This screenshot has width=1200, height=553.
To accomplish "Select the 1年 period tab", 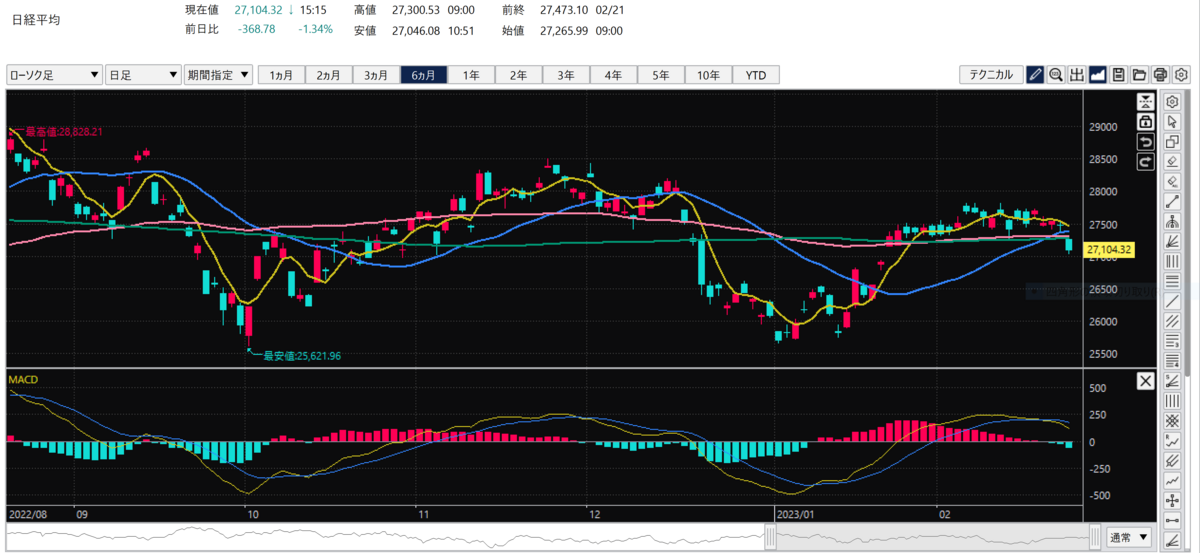I will pos(471,75).
